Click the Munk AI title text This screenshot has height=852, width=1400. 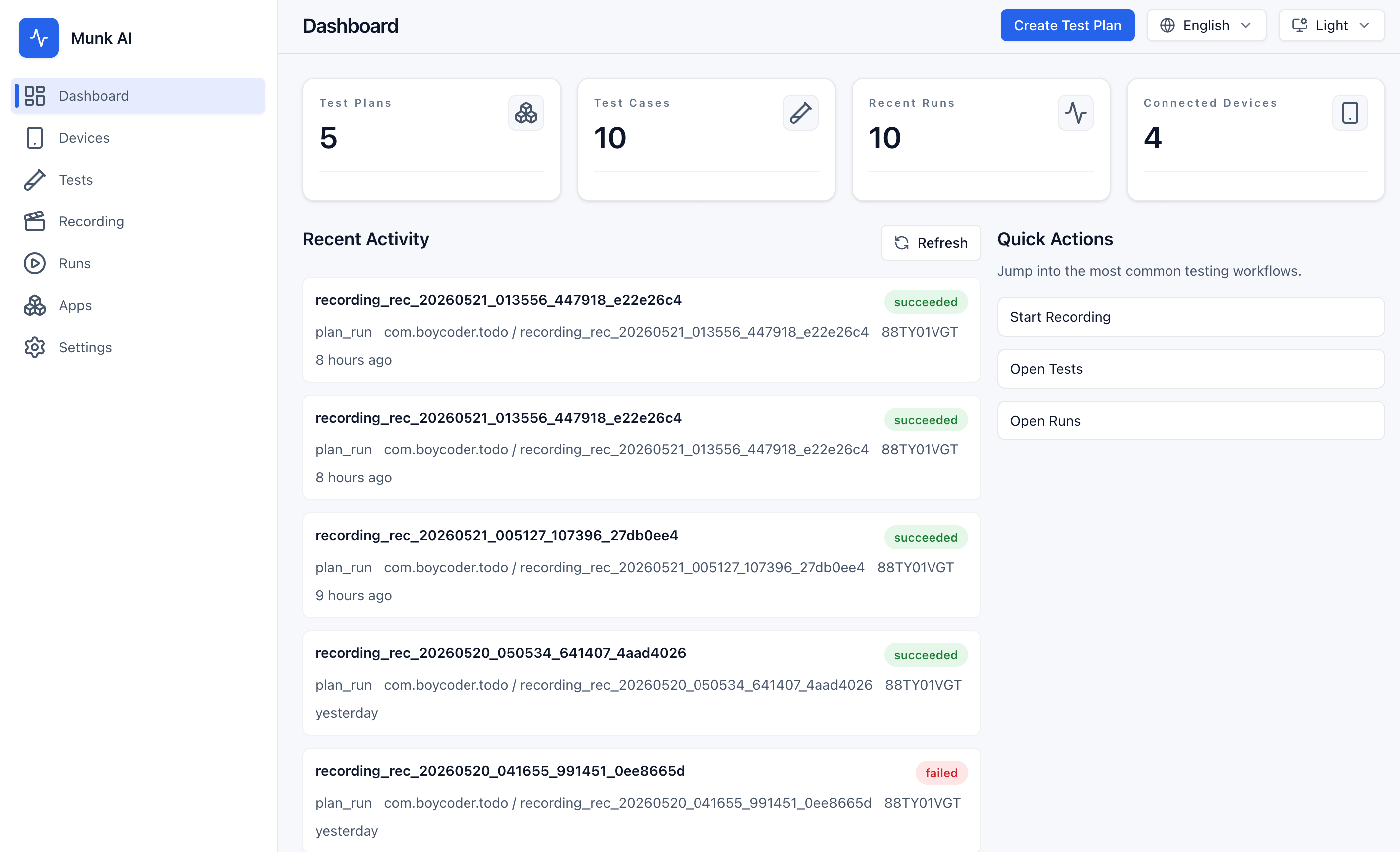tap(102, 38)
